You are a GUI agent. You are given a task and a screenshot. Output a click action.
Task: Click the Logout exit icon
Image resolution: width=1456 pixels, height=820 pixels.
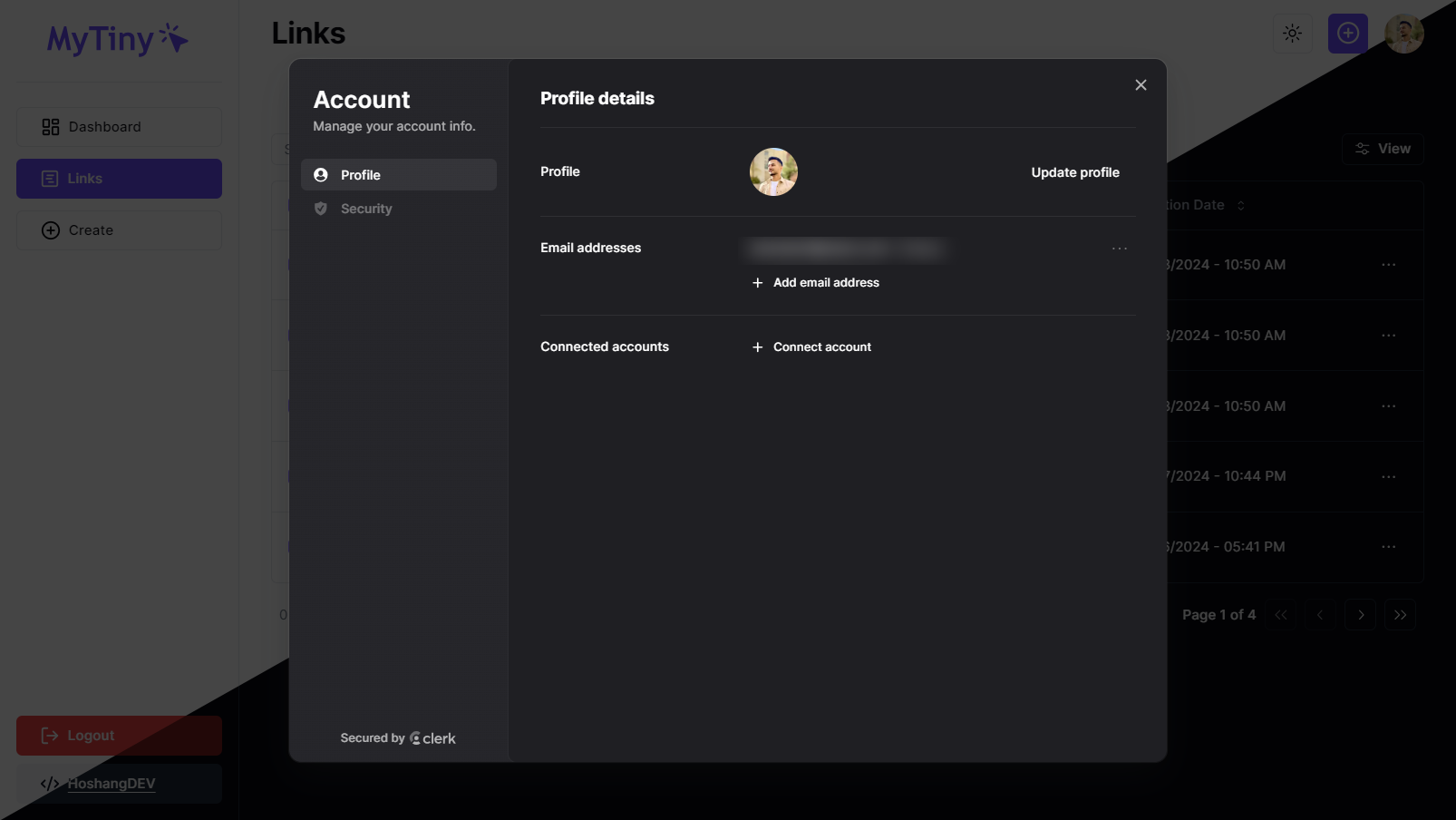(x=50, y=735)
